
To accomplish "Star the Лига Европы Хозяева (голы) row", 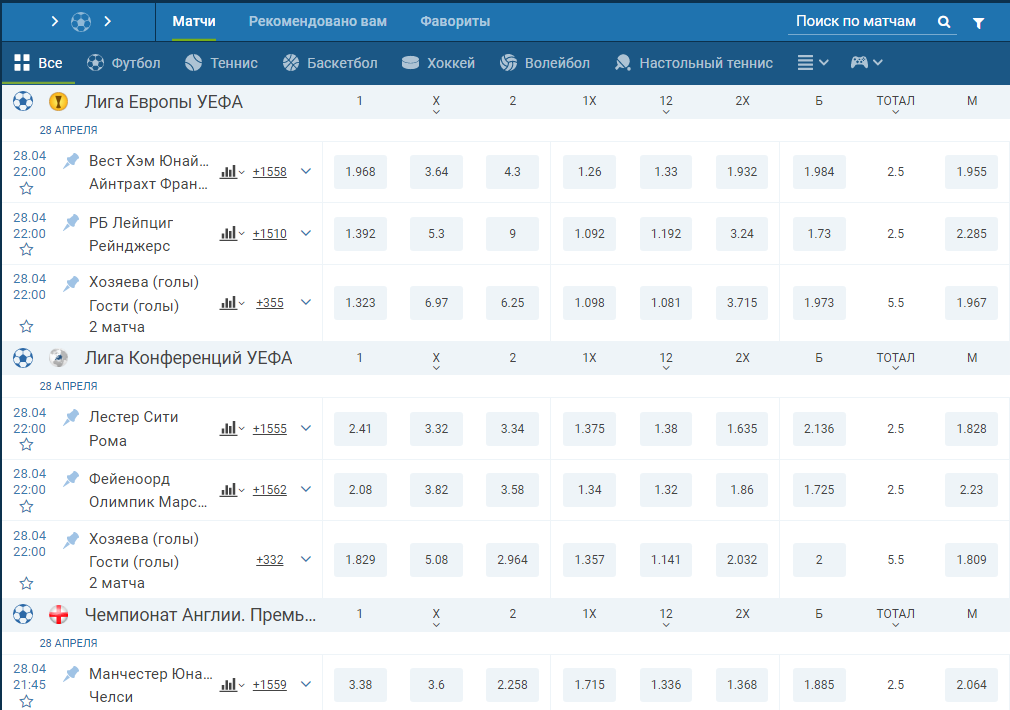I will 26,326.
